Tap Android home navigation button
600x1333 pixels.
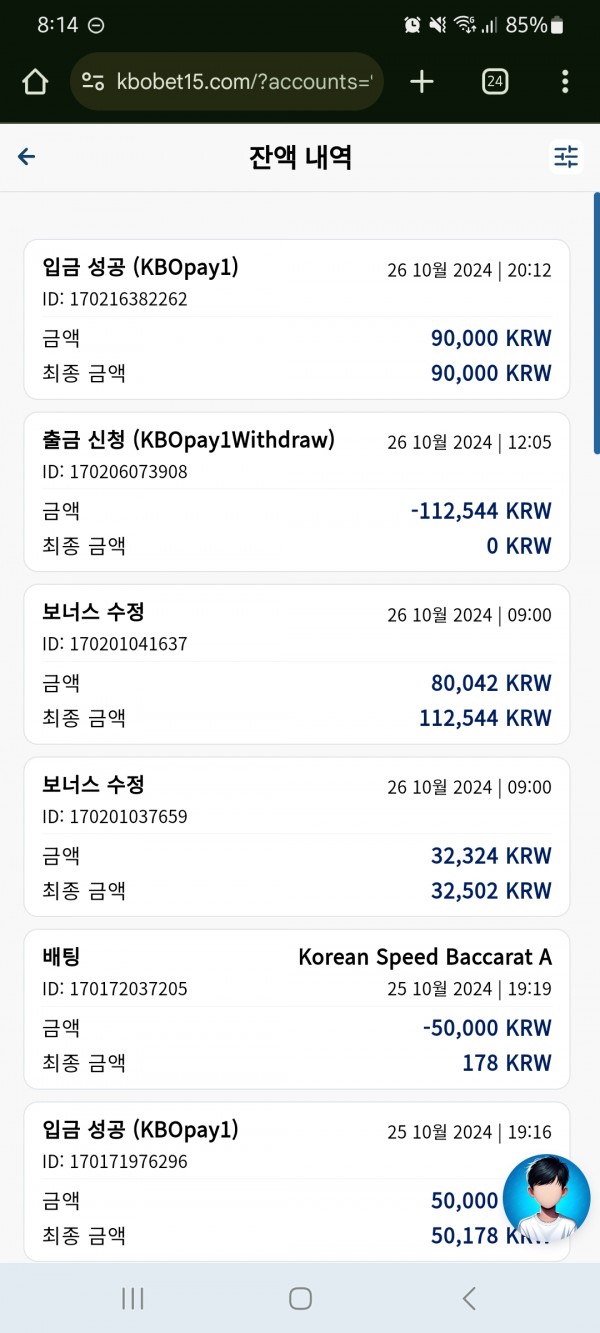(x=300, y=1298)
